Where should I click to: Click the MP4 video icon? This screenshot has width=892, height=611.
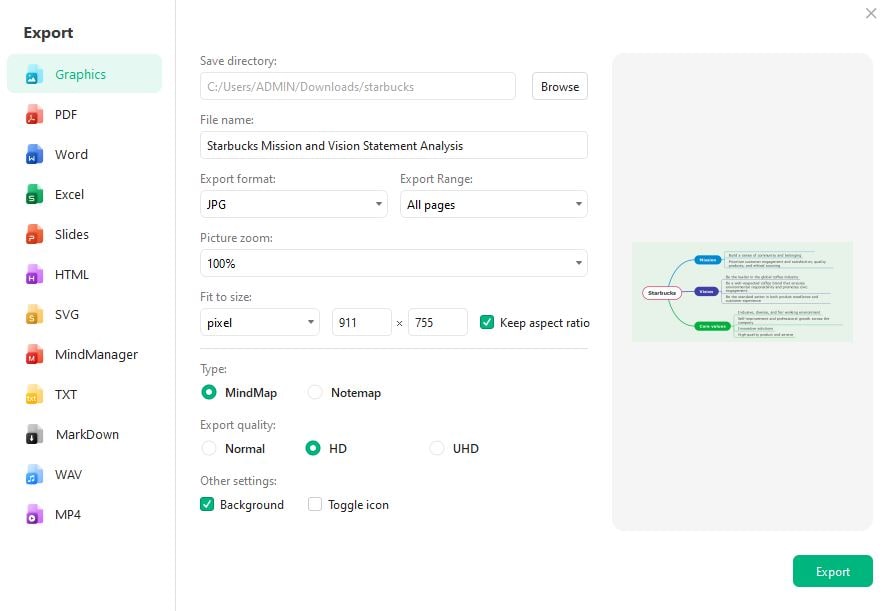pos(34,514)
